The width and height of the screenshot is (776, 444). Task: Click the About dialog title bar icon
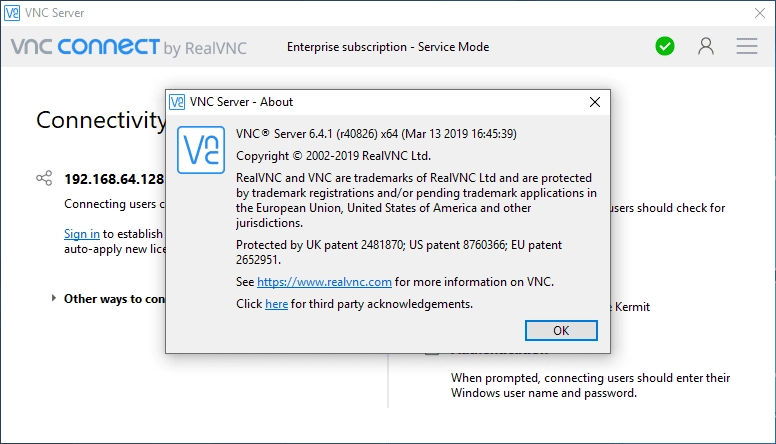tap(177, 102)
